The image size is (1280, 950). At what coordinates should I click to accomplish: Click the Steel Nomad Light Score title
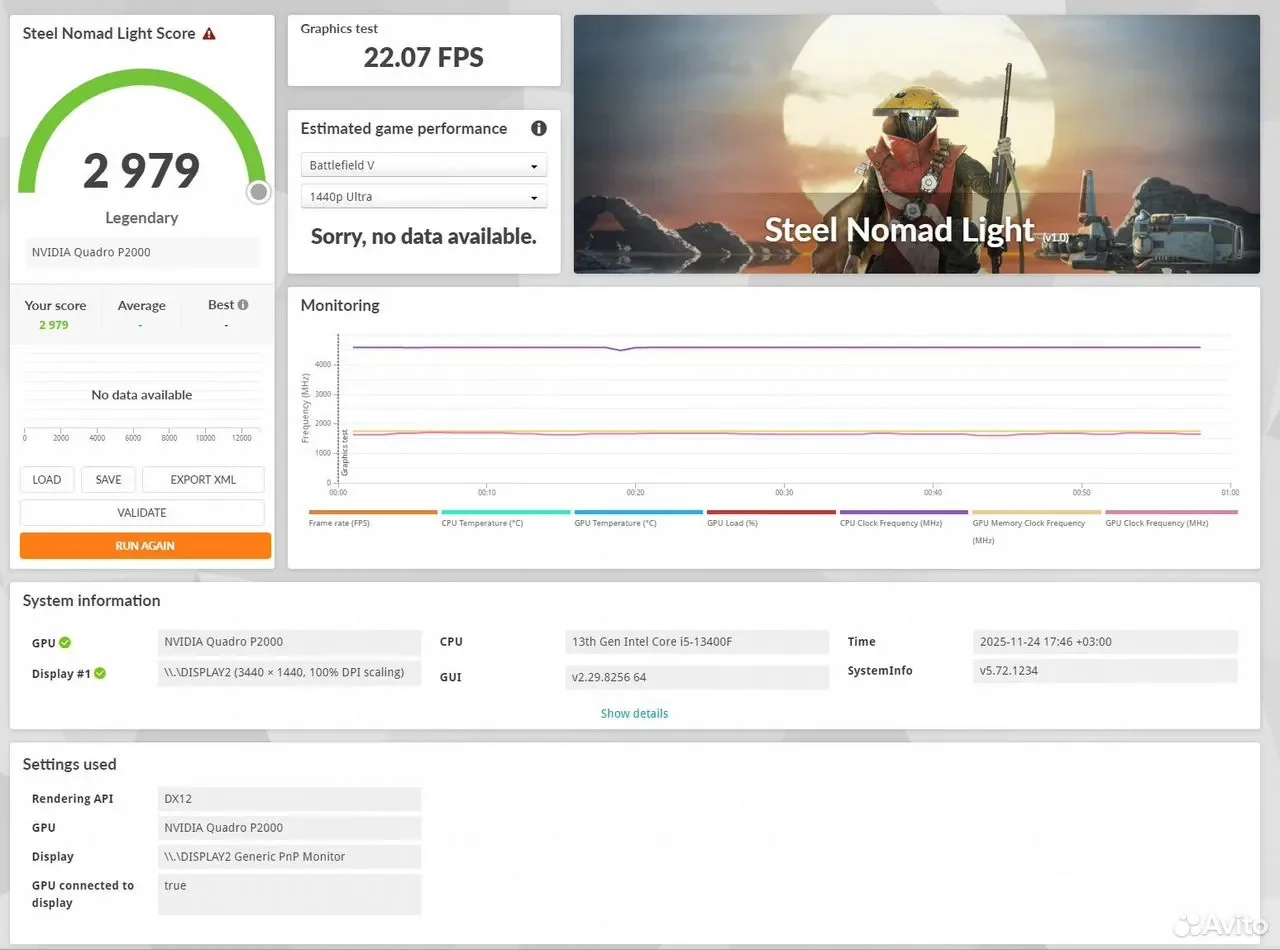(109, 33)
